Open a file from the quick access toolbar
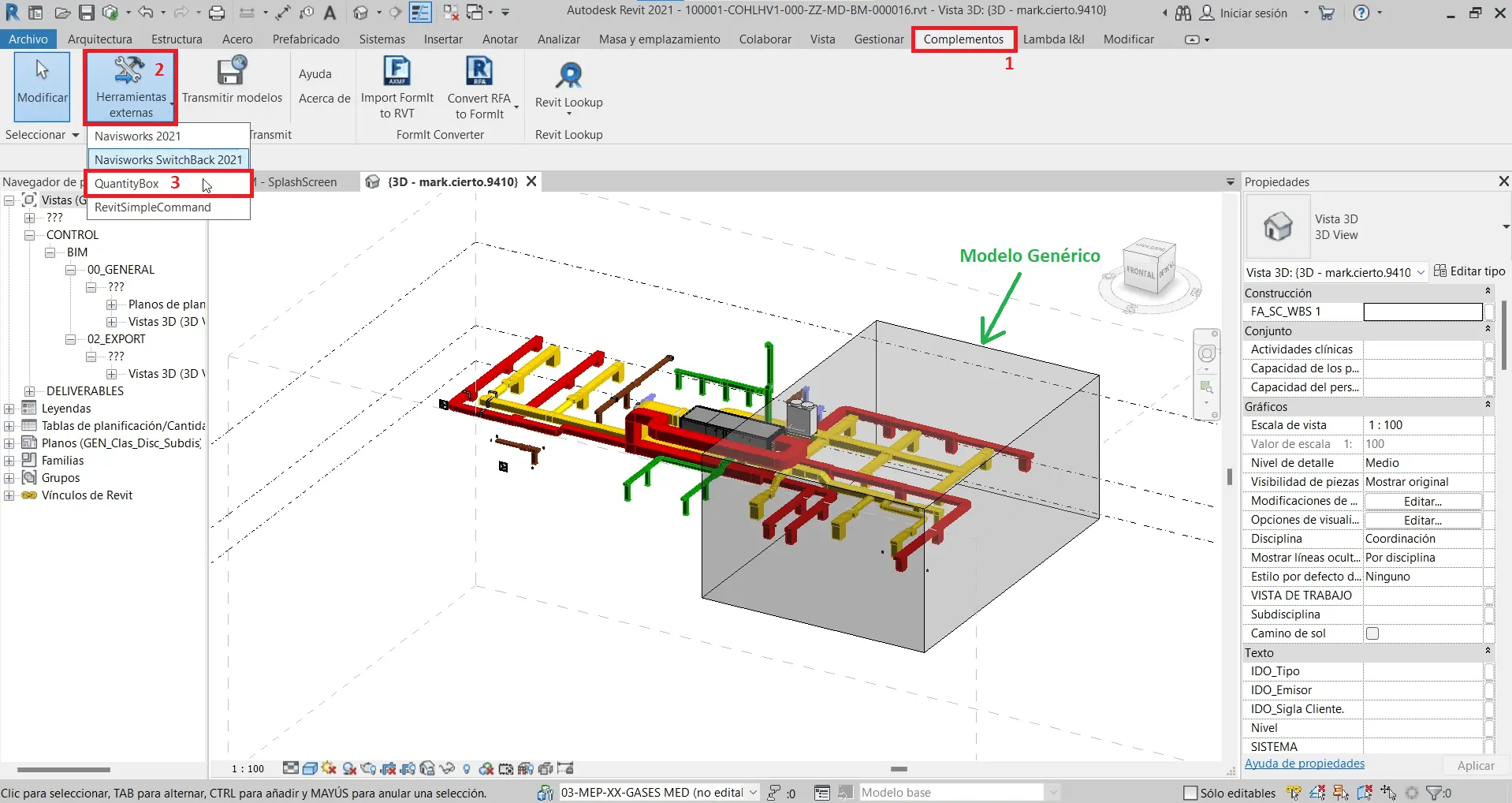 pyautogui.click(x=62, y=13)
